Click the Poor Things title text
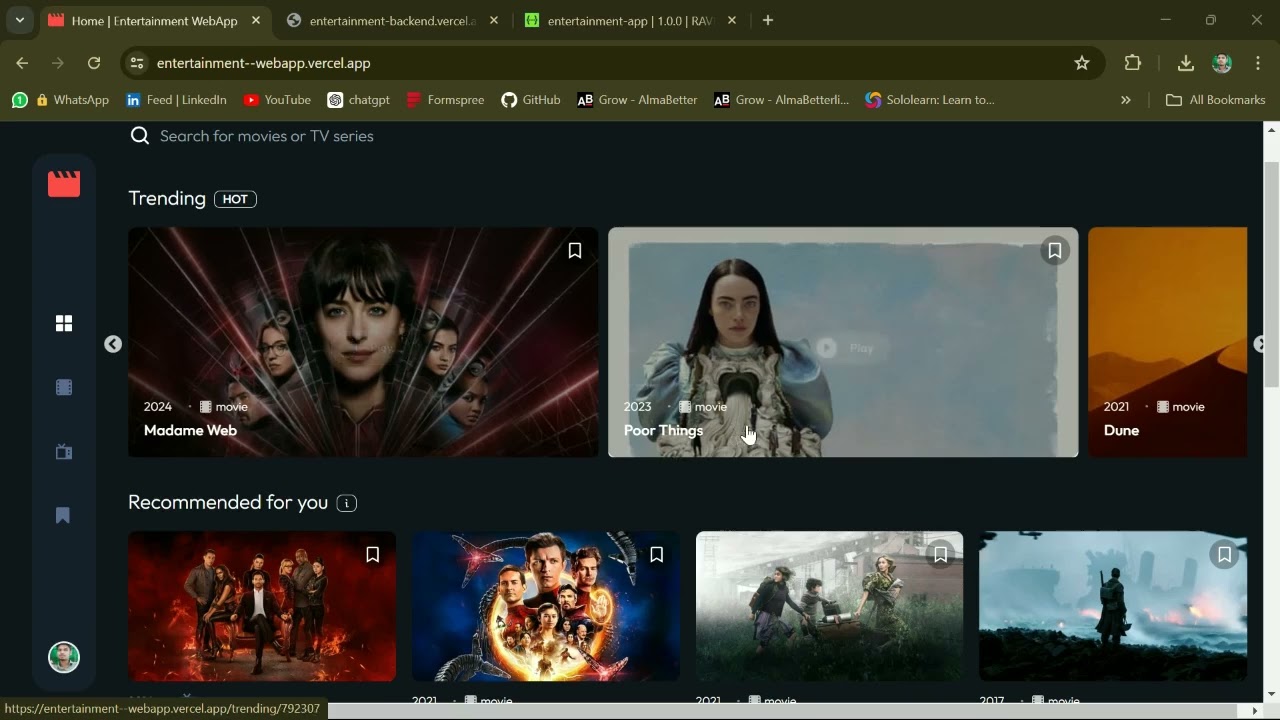The width and height of the screenshot is (1280, 720). click(x=663, y=430)
